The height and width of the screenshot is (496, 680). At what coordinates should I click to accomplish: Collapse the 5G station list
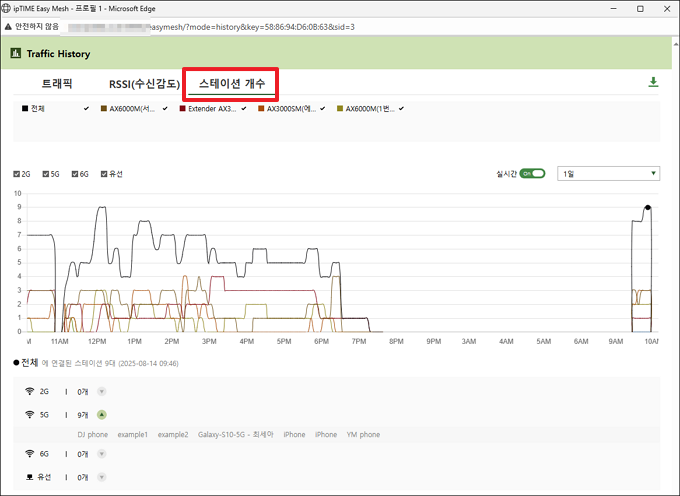pyautogui.click(x=101, y=413)
